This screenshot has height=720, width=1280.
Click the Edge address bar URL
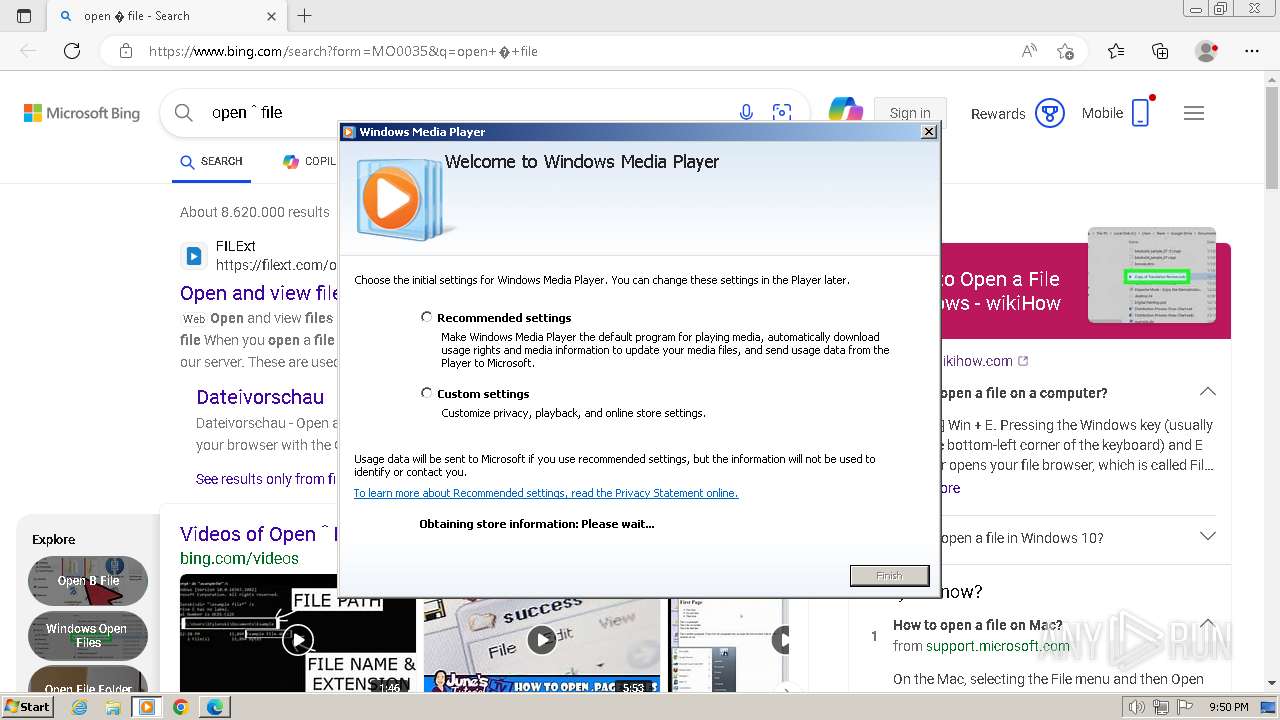pos(343,51)
